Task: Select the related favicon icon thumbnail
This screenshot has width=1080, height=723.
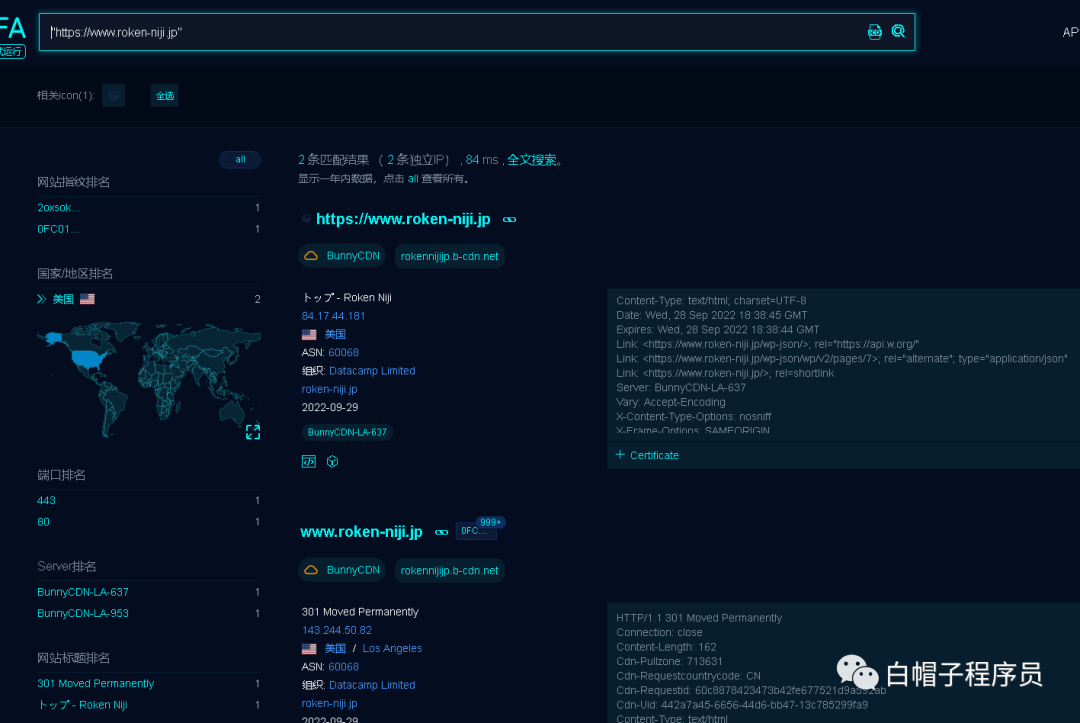Action: click(114, 95)
